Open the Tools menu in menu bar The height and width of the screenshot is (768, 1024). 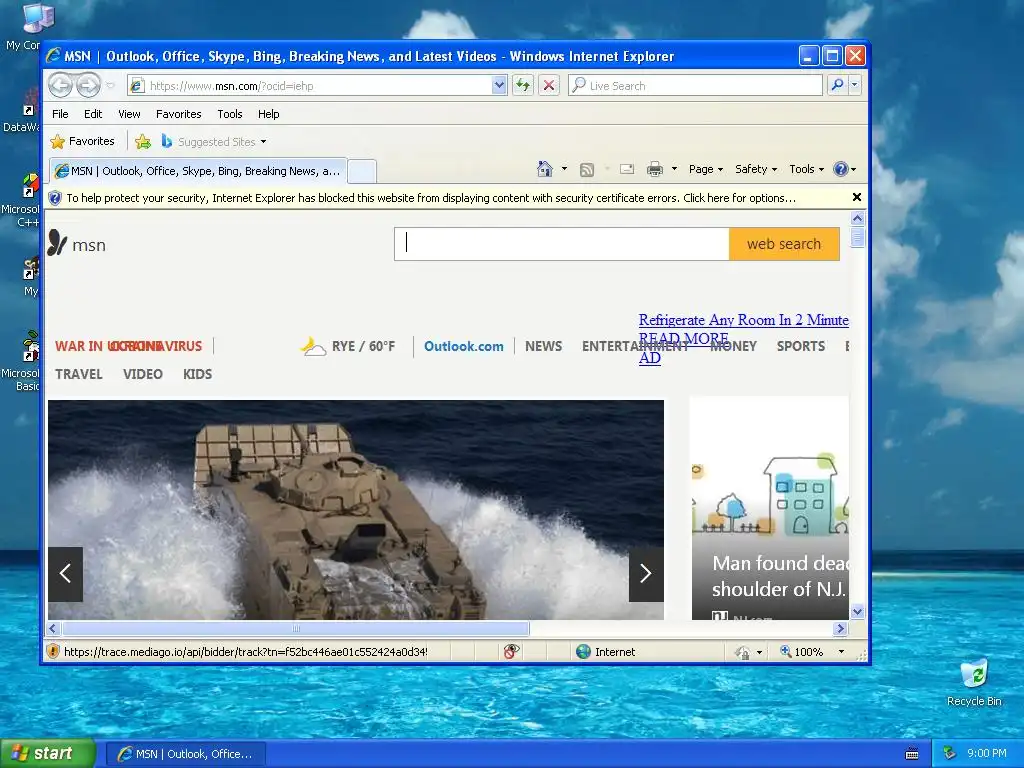tap(230, 114)
